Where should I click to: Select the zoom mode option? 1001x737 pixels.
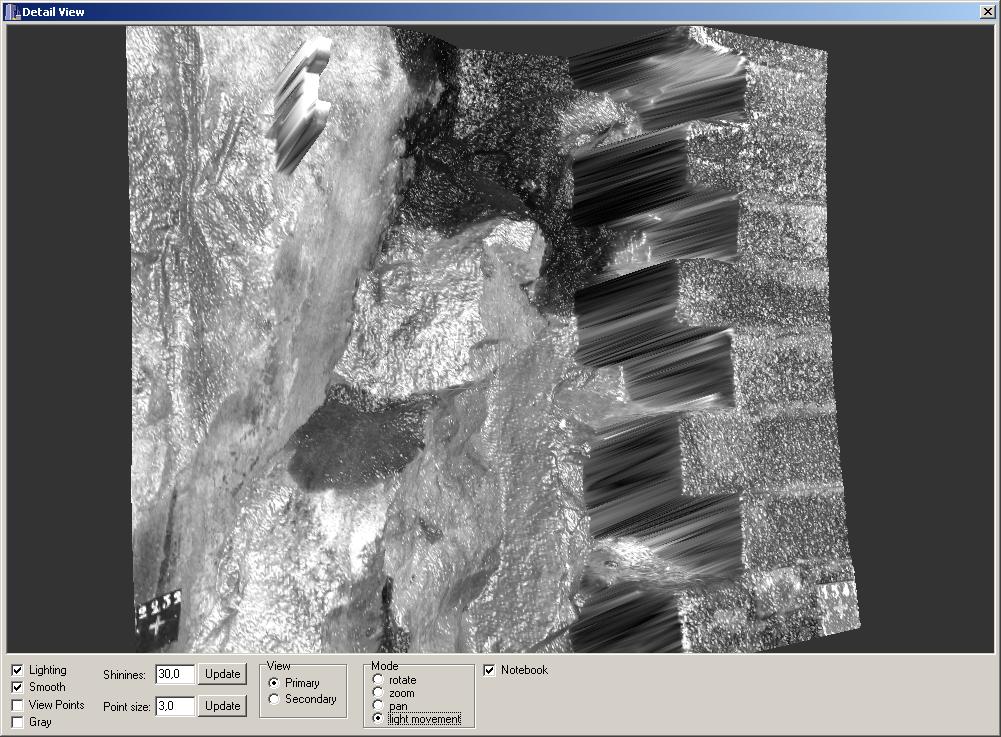[x=378, y=693]
